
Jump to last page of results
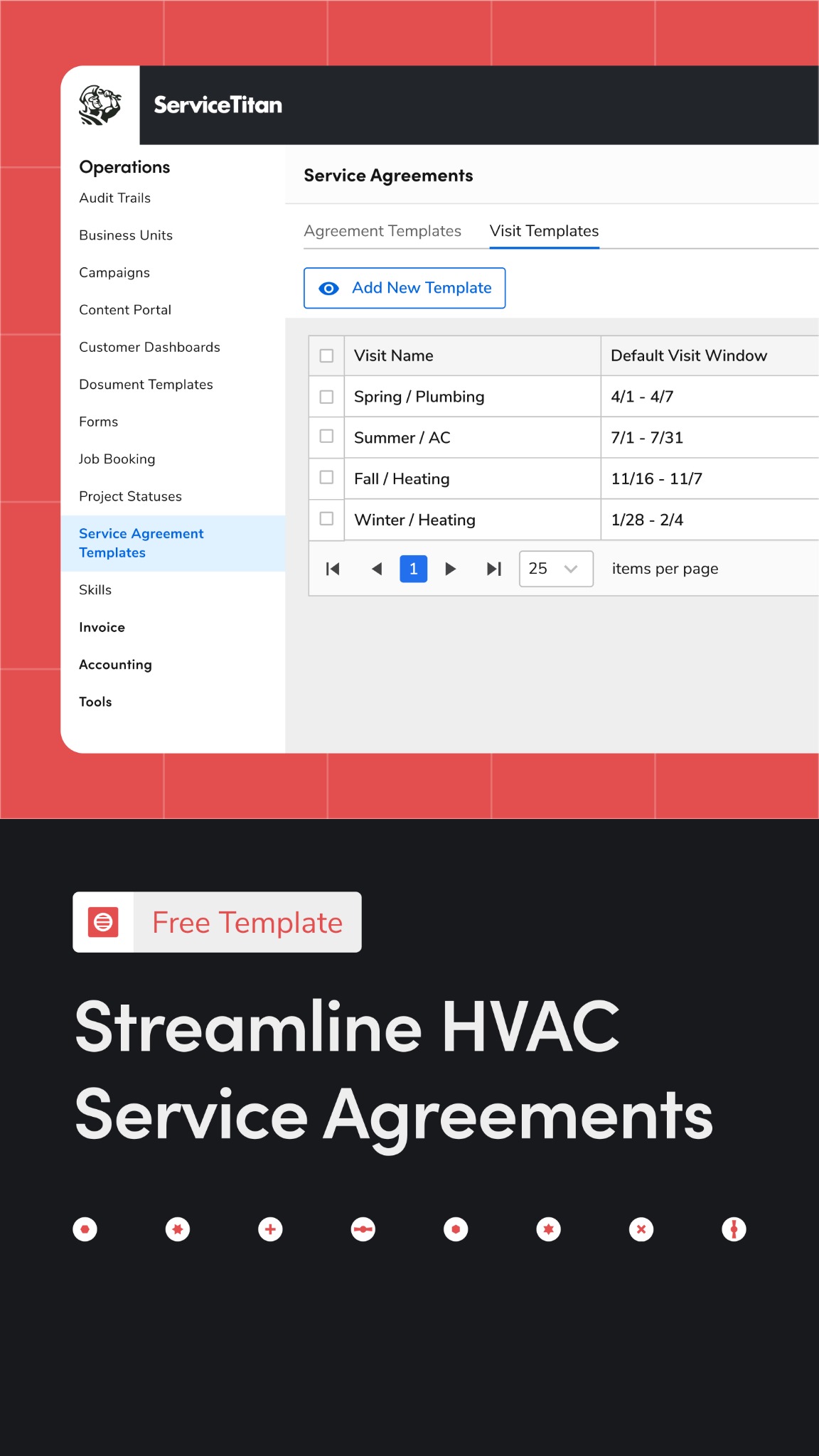(x=494, y=569)
